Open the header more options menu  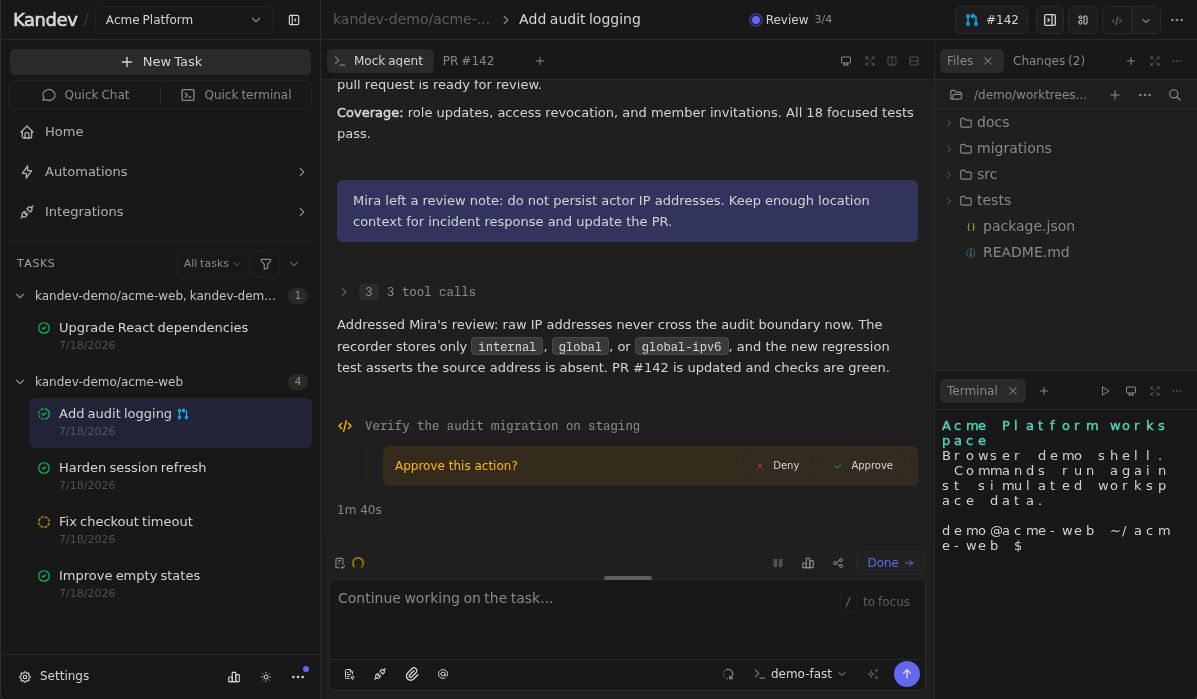[x=1177, y=21]
